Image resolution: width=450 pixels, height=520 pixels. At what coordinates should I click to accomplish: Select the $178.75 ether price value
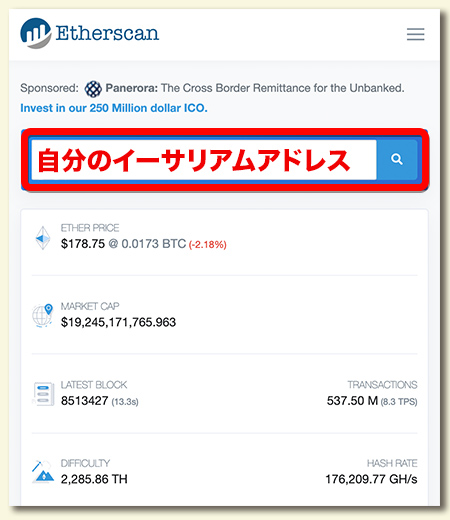83,244
